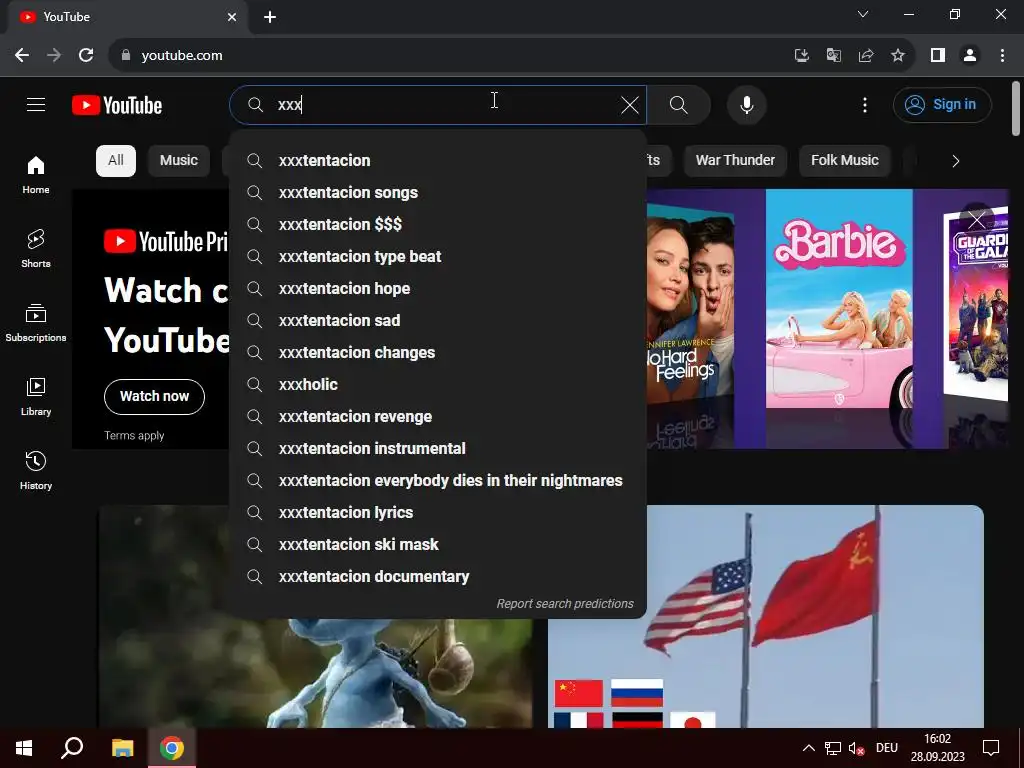This screenshot has height=768, width=1024.
Task: Start voice search with the microphone
Action: [x=746, y=104]
